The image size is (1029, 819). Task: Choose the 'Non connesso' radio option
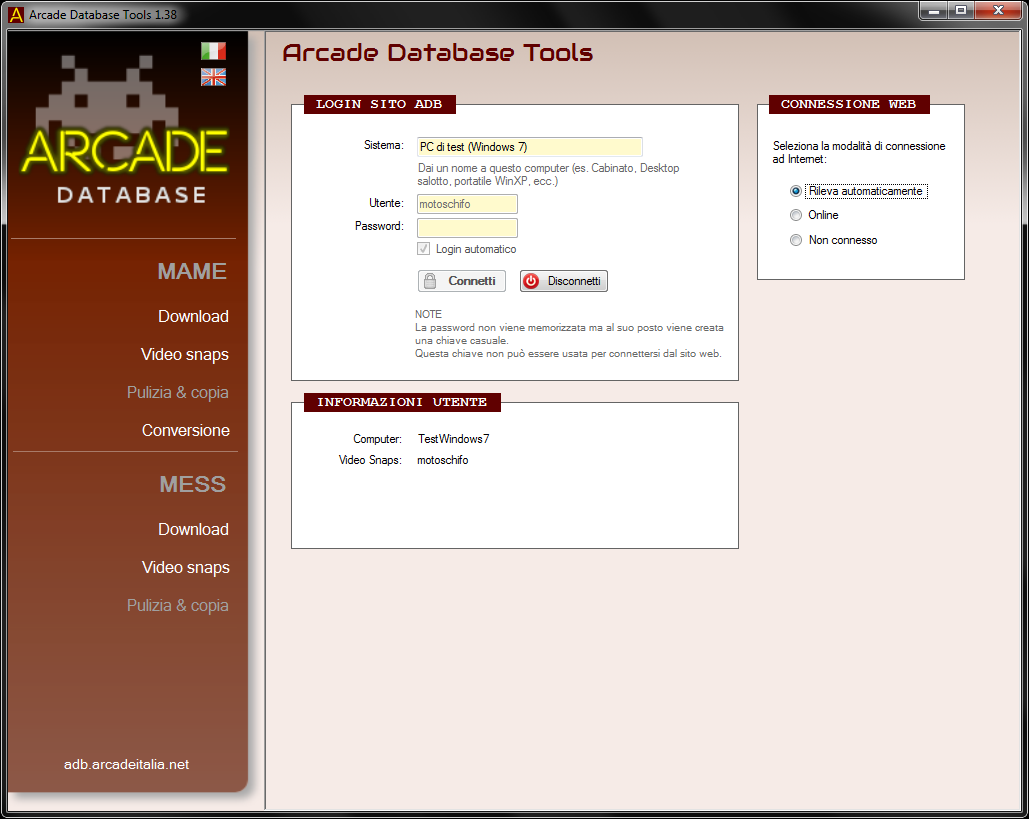[x=796, y=240]
